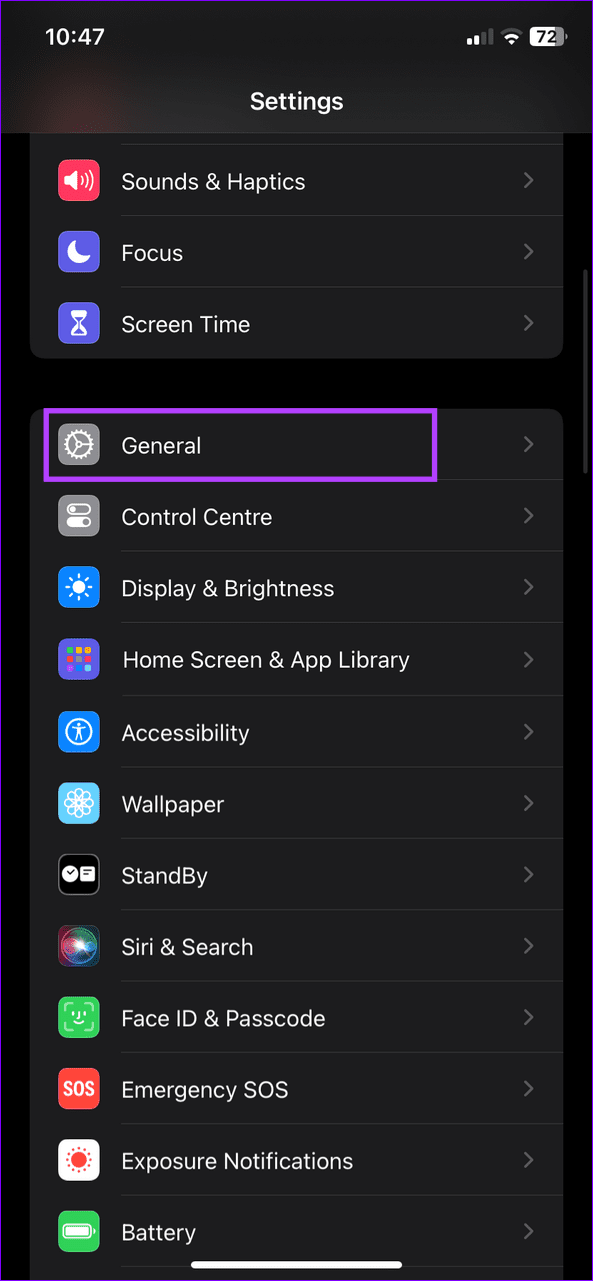Select the Siri & Search orb icon
This screenshot has width=593, height=1281.
(x=78, y=946)
